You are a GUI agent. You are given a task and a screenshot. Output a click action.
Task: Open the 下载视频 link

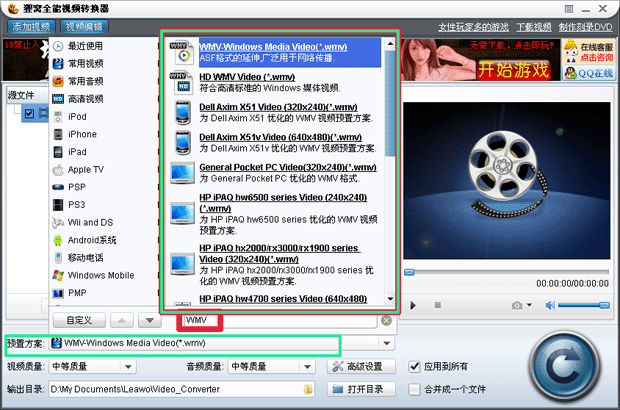coord(533,27)
